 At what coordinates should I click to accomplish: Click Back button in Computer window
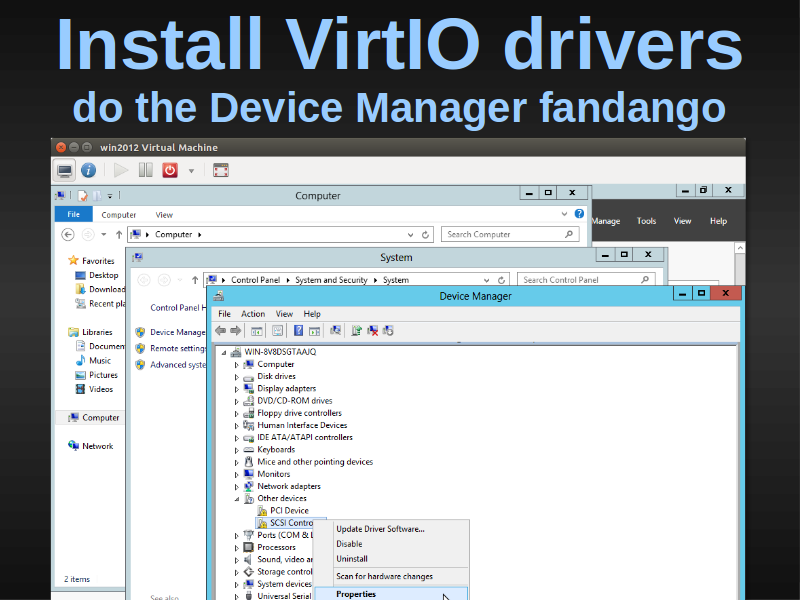(67, 235)
